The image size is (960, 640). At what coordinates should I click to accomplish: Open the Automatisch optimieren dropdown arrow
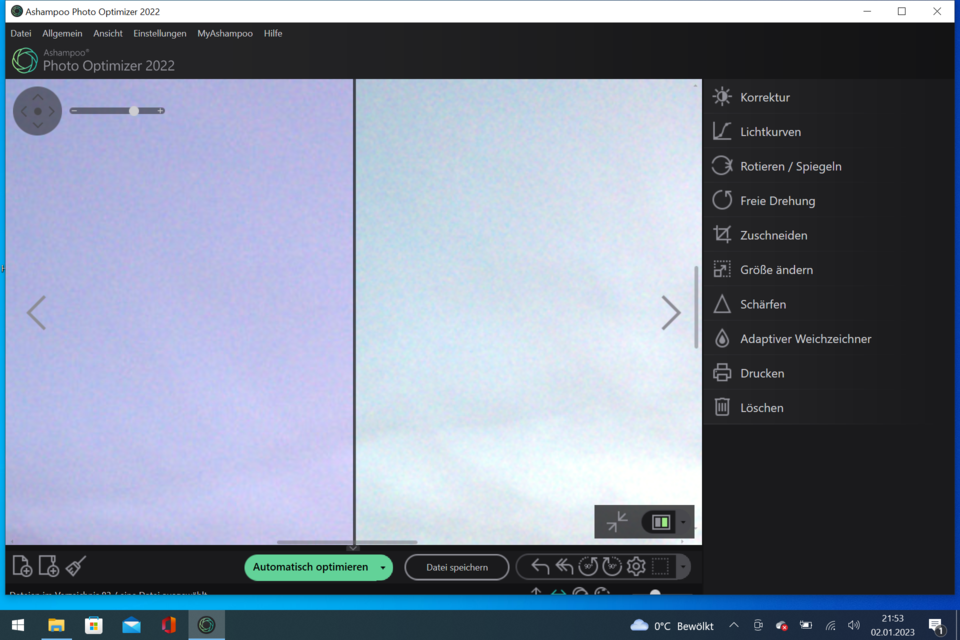coord(382,567)
